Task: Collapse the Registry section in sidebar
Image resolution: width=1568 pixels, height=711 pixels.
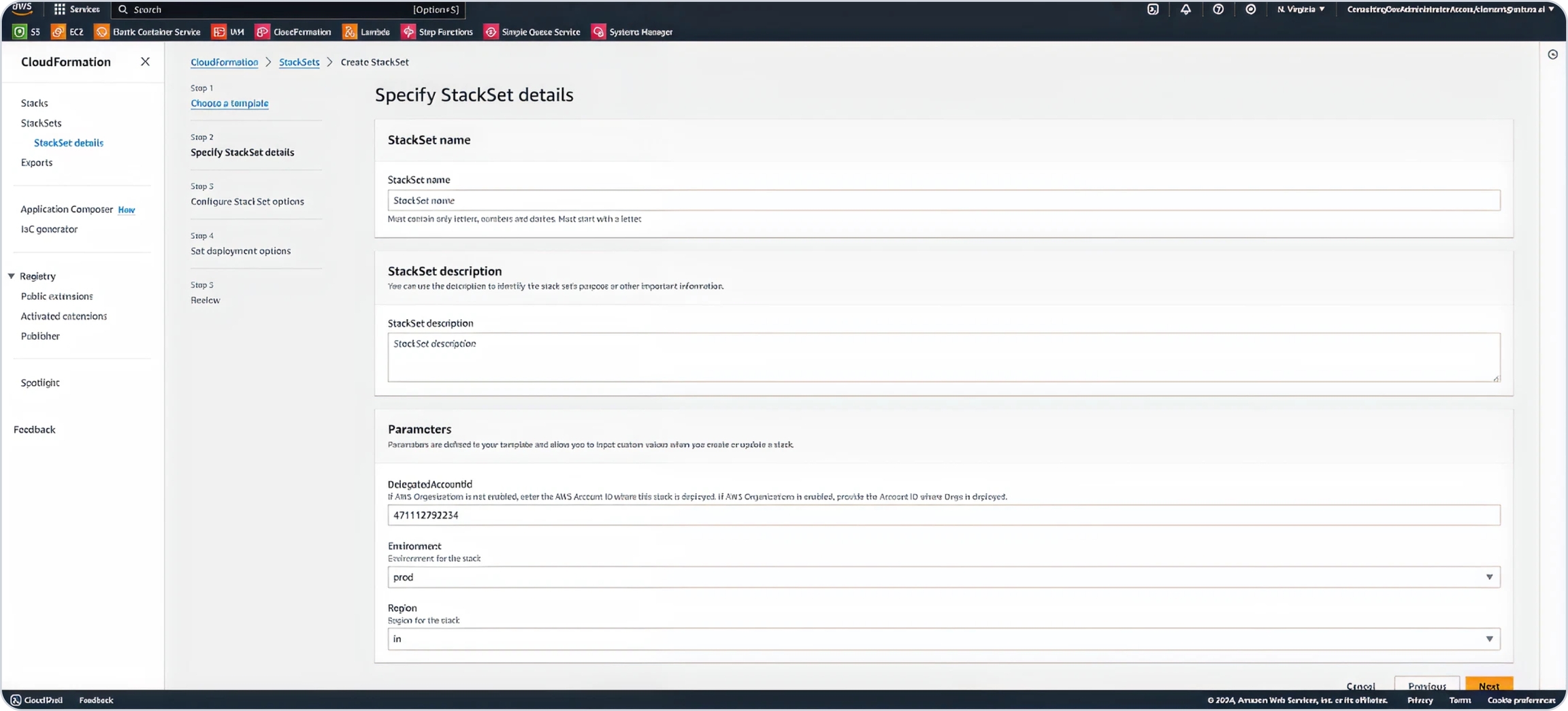Action: pos(12,276)
